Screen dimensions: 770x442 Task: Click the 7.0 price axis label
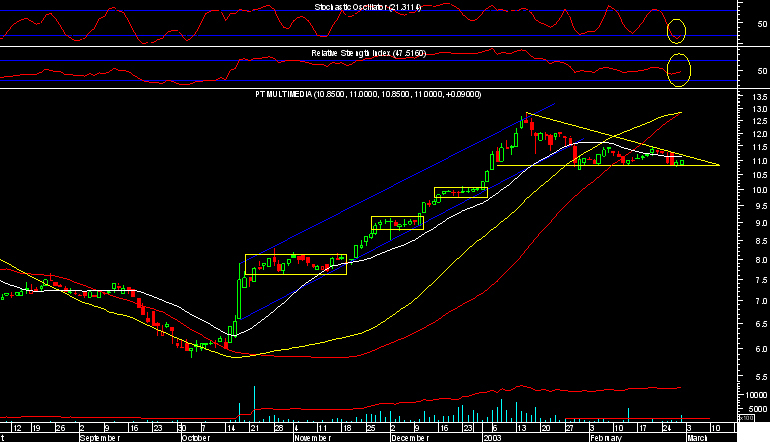762,301
